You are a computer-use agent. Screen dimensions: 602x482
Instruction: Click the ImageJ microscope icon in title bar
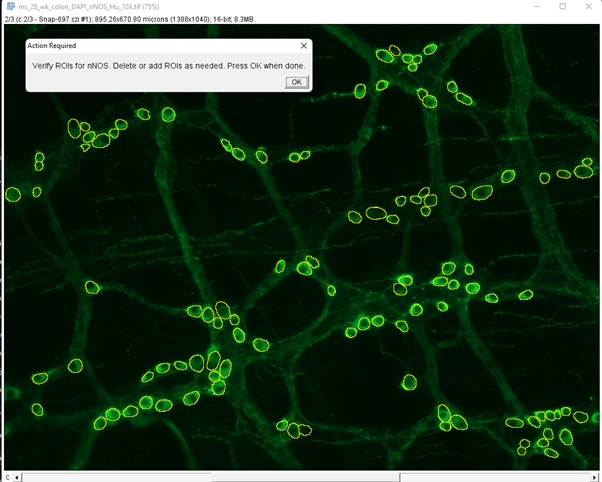9,6
